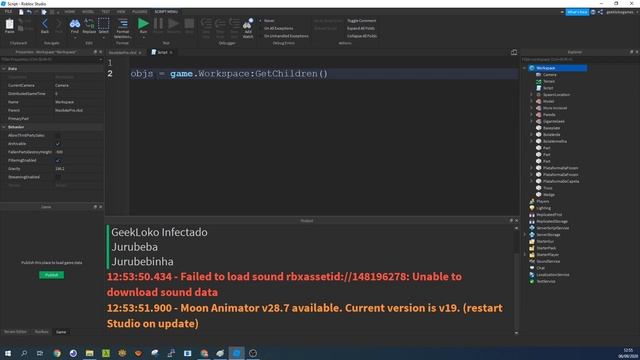This screenshot has height=360, width=640.
Task: Click the Explorer filter search box
Action: (580, 60)
